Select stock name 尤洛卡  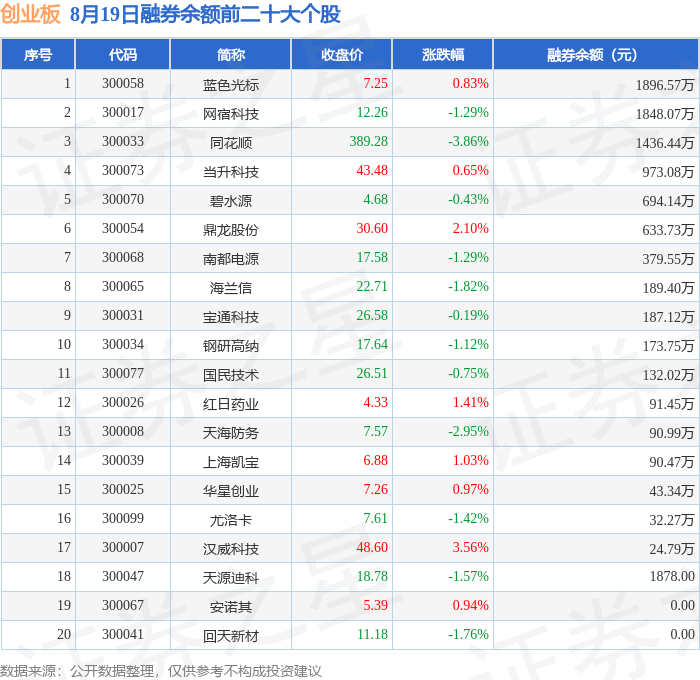coord(231,520)
